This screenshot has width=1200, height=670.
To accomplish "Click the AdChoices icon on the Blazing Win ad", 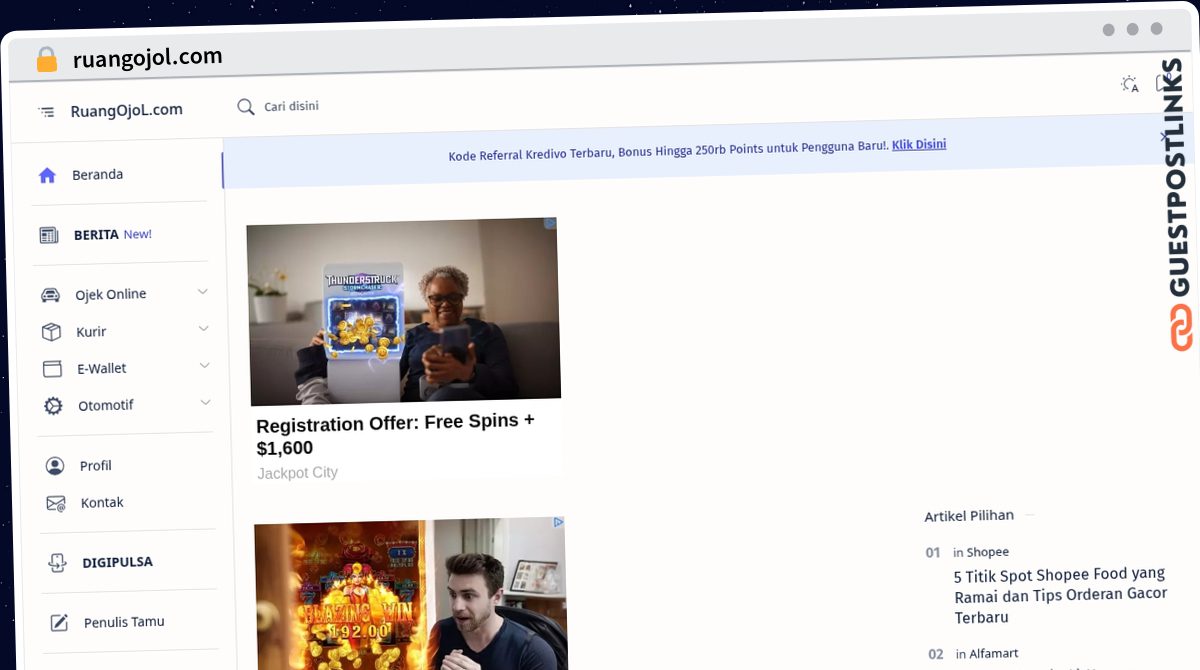I will click(x=559, y=522).
